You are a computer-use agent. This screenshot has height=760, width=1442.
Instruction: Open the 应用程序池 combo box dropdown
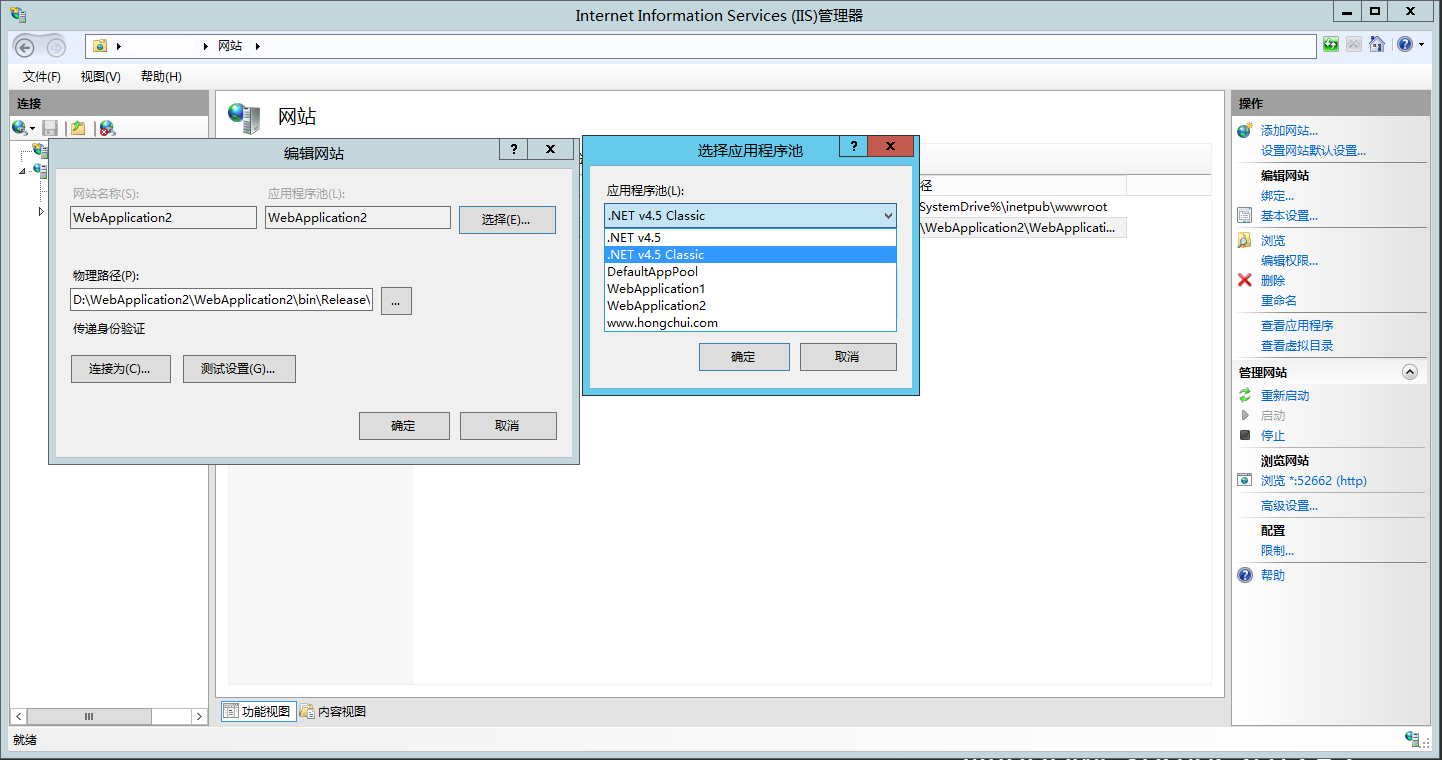coord(888,215)
